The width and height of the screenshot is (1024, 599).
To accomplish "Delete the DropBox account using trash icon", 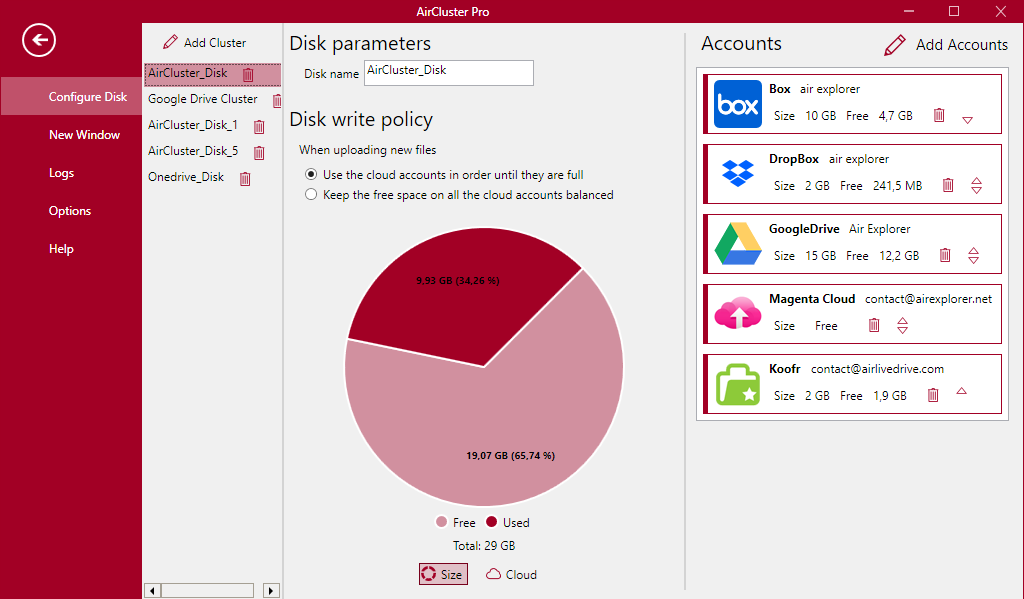I will [x=948, y=186].
